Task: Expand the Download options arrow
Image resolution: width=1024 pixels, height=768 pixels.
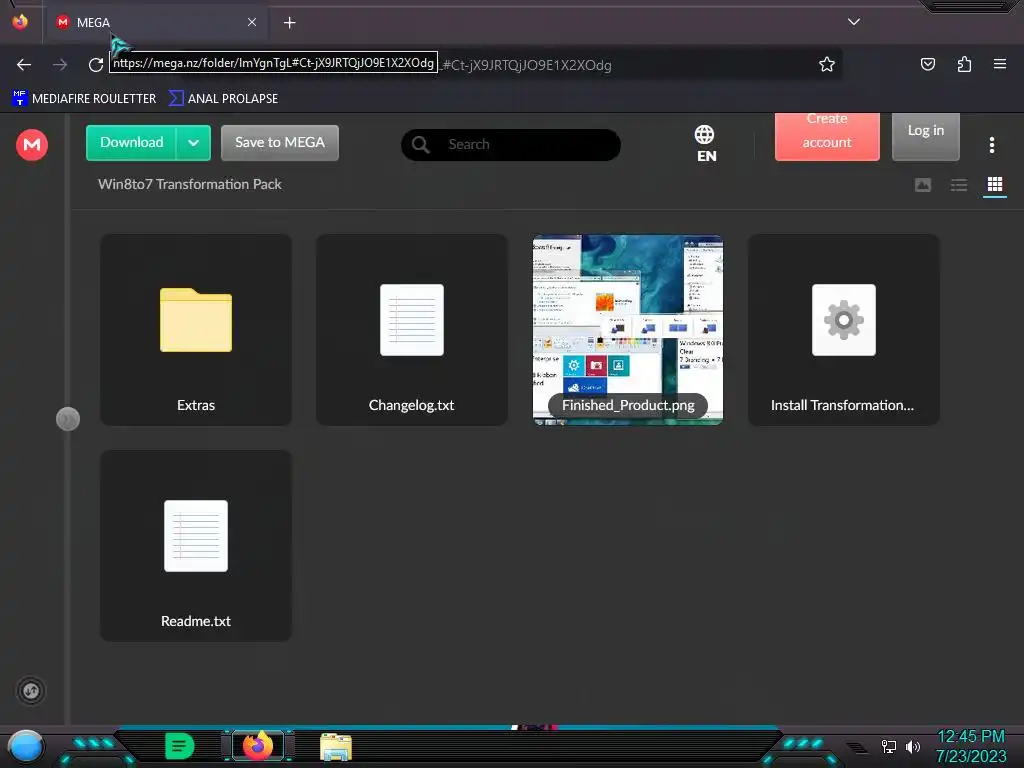Action: click(x=193, y=142)
